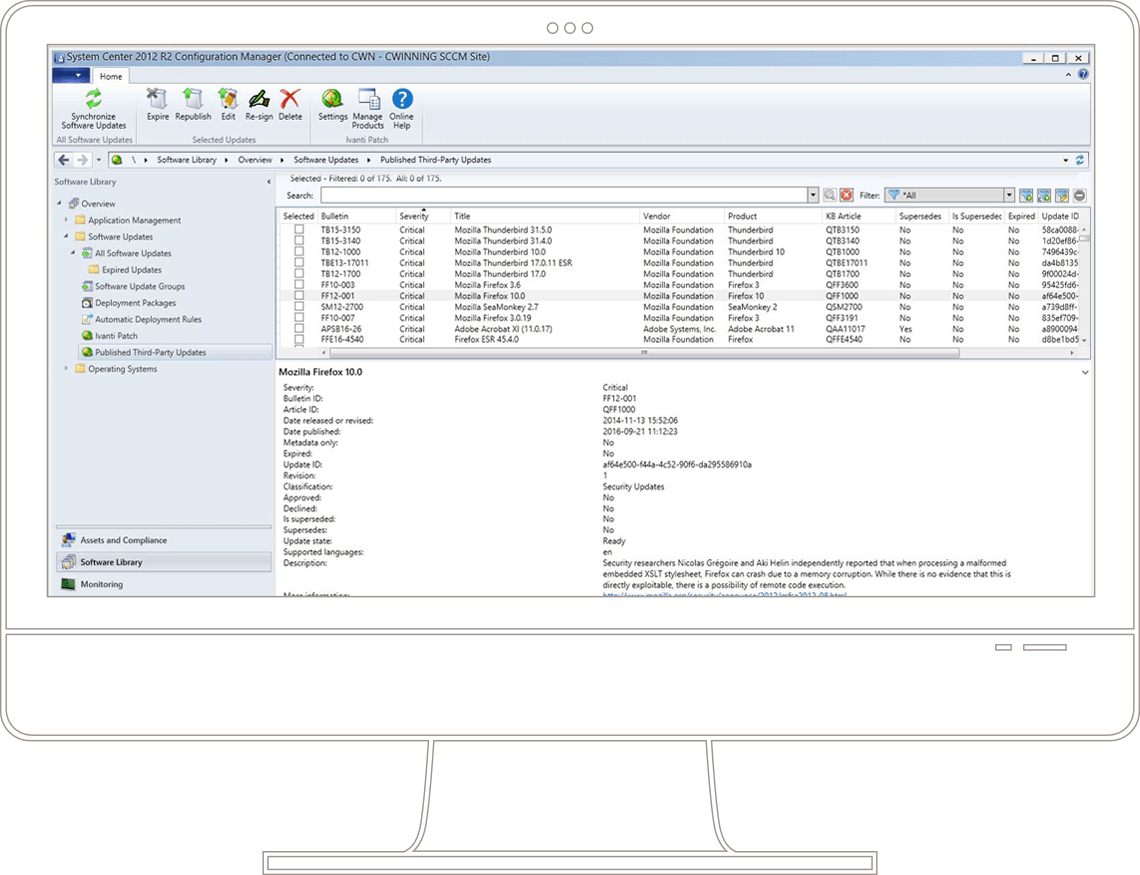Open the breadcrumb path history dropdown
The width and height of the screenshot is (1140, 875).
click(1066, 160)
